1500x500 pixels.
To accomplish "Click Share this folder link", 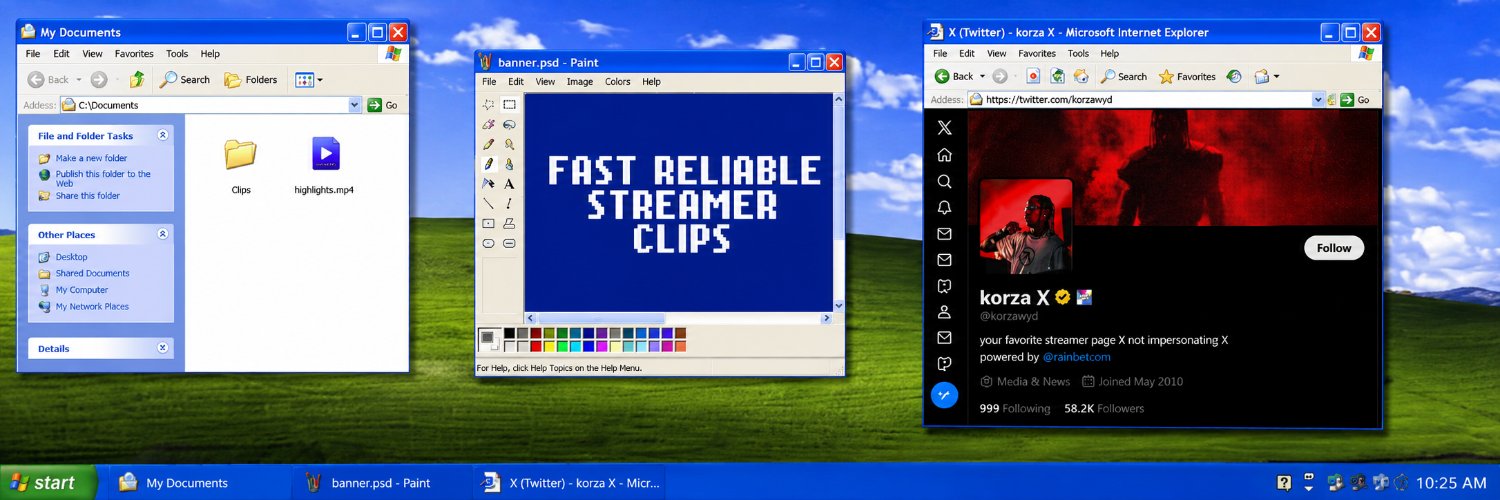I will point(87,196).
